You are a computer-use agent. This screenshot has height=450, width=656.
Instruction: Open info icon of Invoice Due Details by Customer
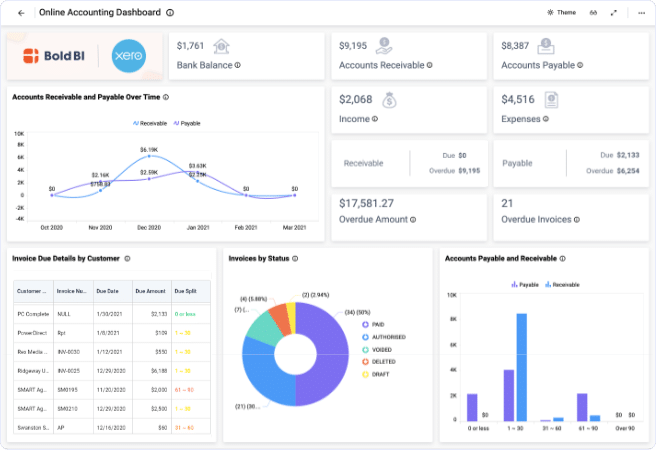click(x=127, y=258)
